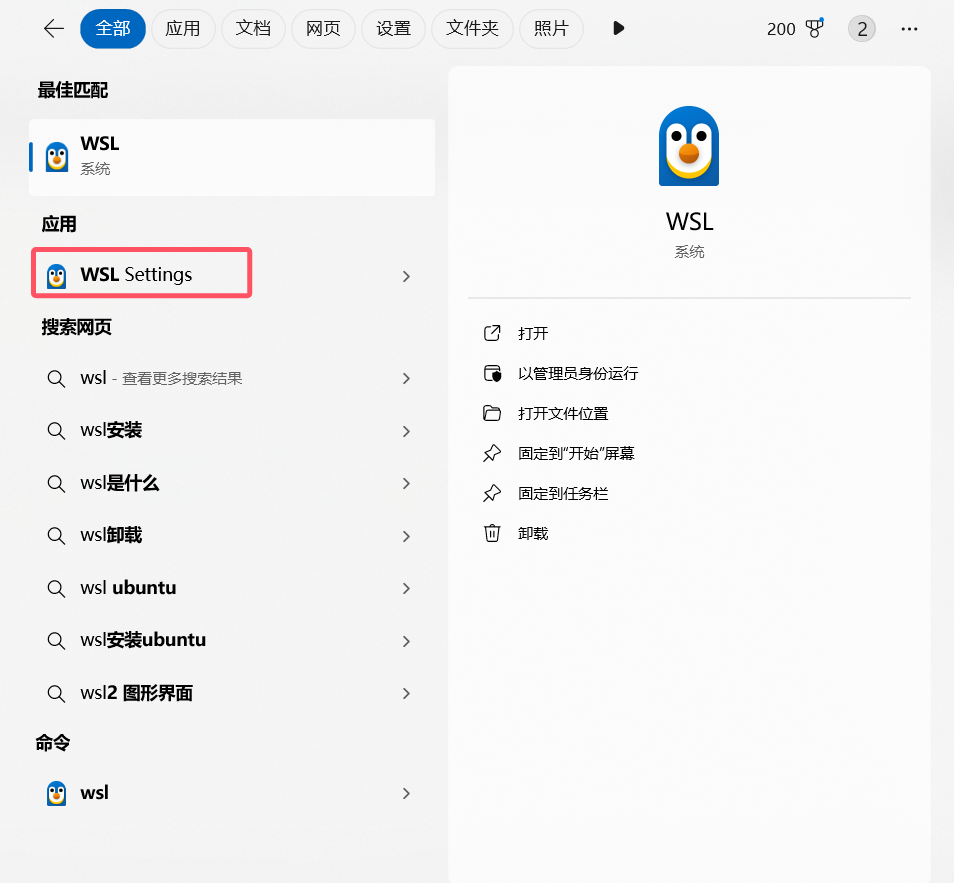Screen dimensions: 954x883
Task: Click the pin icon beside 固定到任务栏
Action: pos(492,494)
